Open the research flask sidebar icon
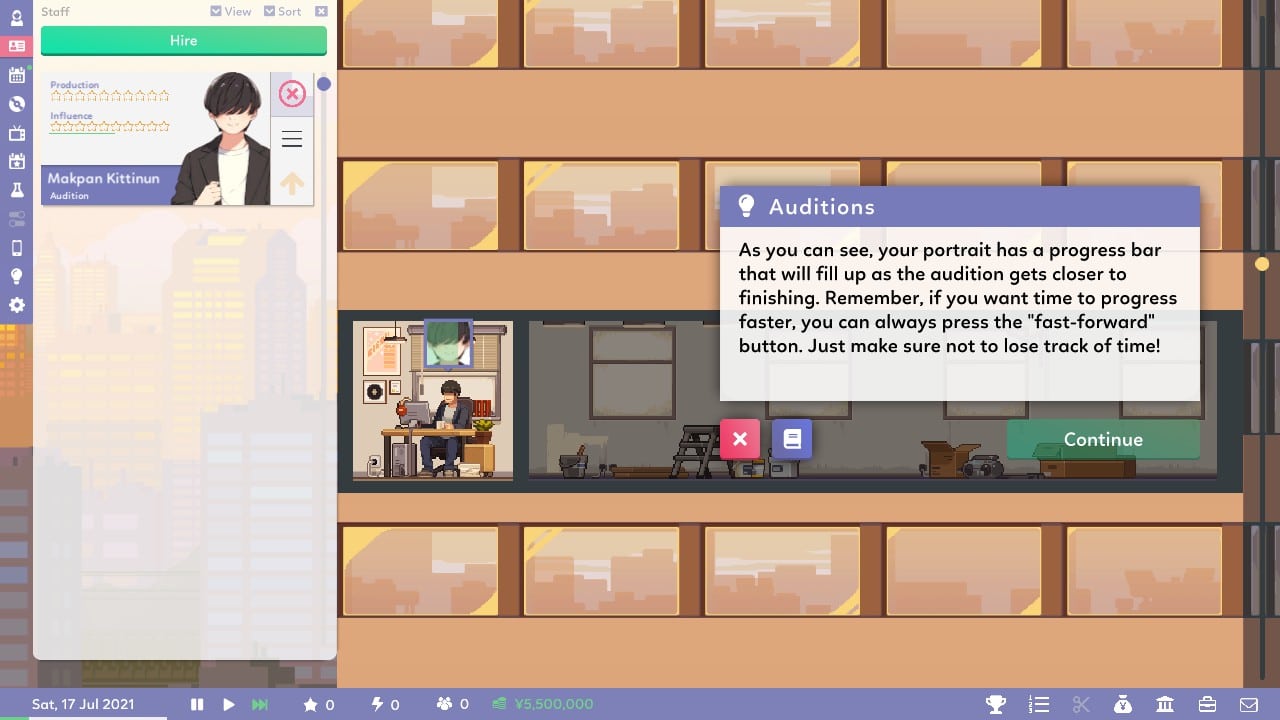Image resolution: width=1280 pixels, height=720 pixels. (16, 190)
